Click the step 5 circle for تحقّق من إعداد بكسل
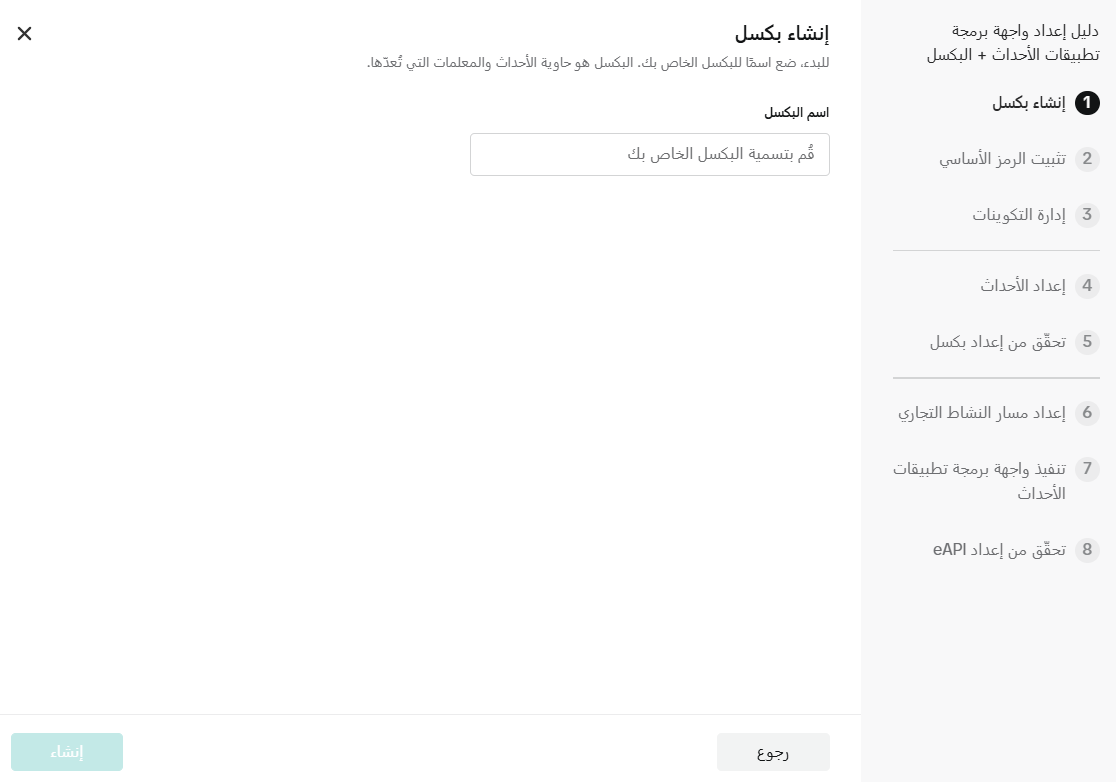The width and height of the screenshot is (1116, 782). (x=1087, y=342)
